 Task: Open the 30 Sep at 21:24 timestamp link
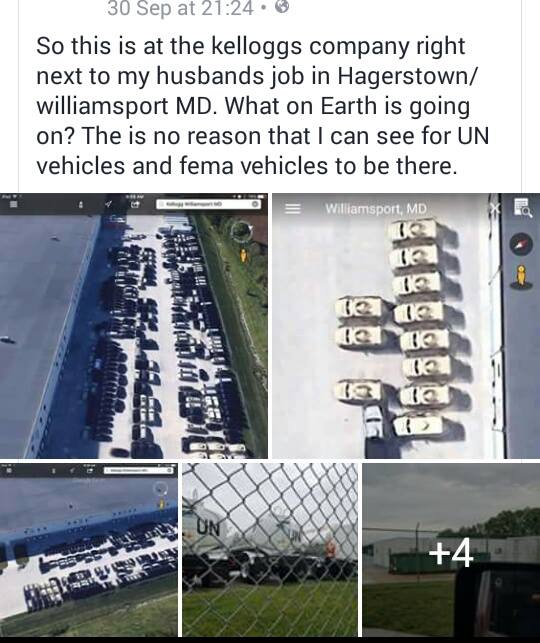180,8
